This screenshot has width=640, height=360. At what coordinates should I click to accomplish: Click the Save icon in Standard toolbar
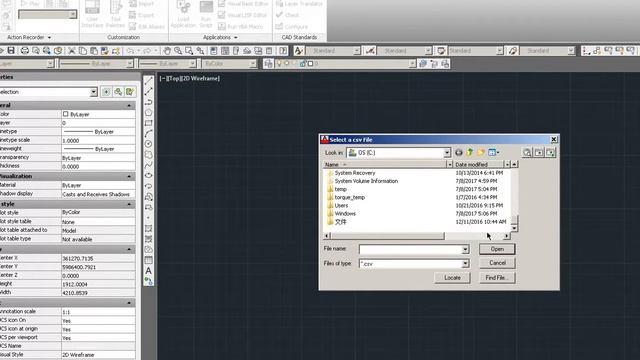tap(11, 51)
